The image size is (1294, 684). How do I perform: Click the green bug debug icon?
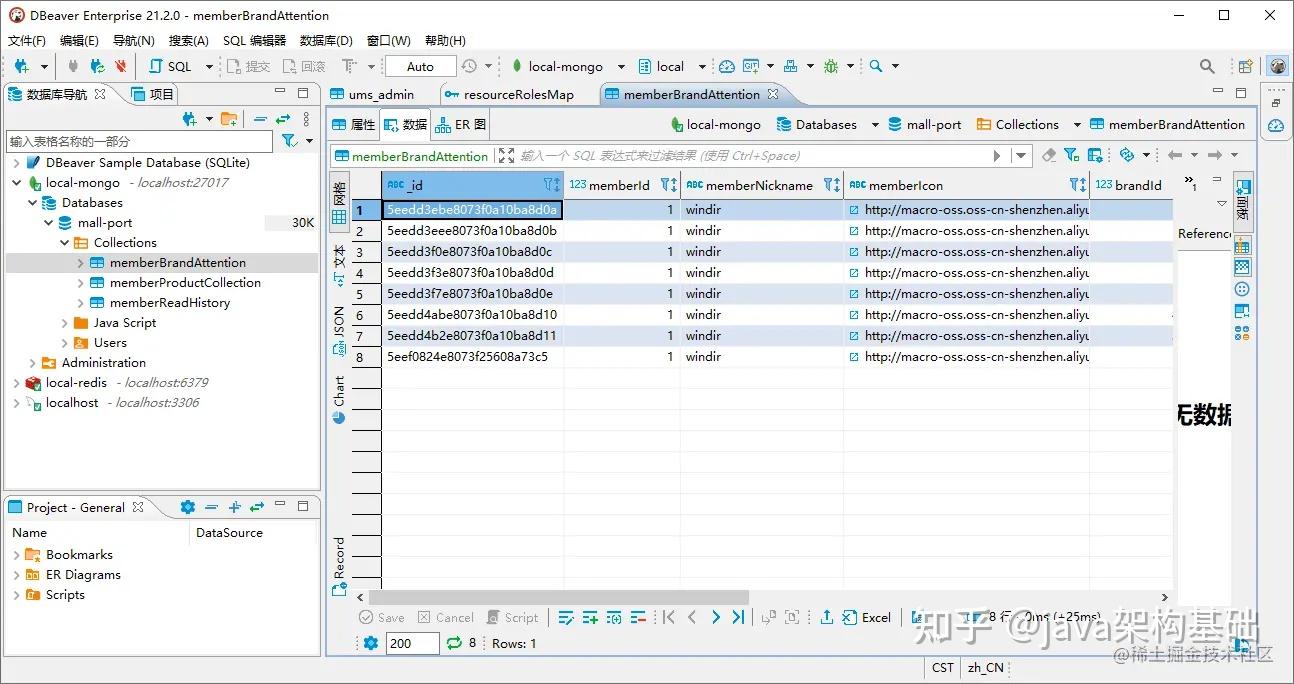[831, 66]
